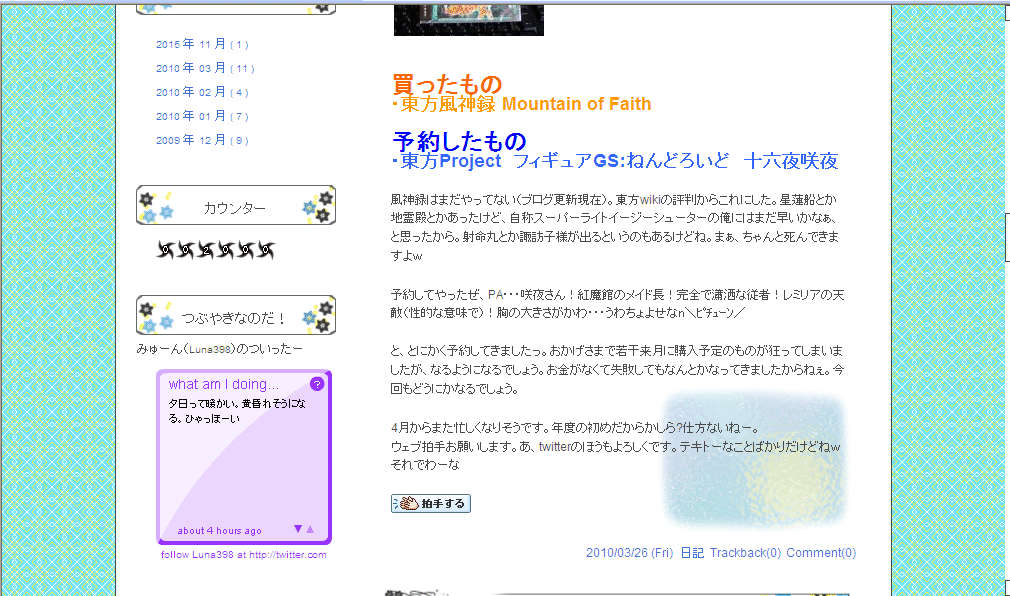Open the Comment(0) link
Viewport: 1010px width, 596px height.
pos(821,553)
